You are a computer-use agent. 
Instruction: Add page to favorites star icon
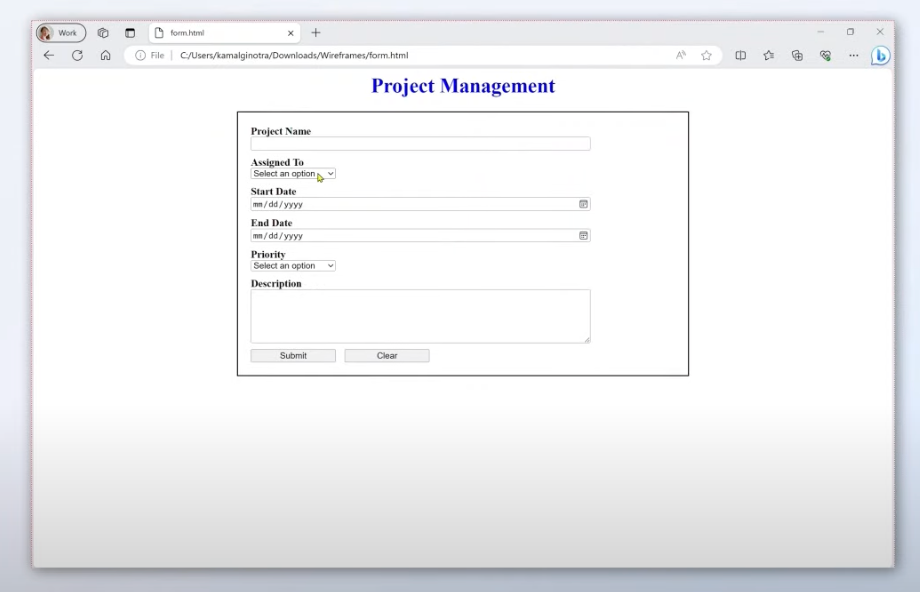[706, 55]
